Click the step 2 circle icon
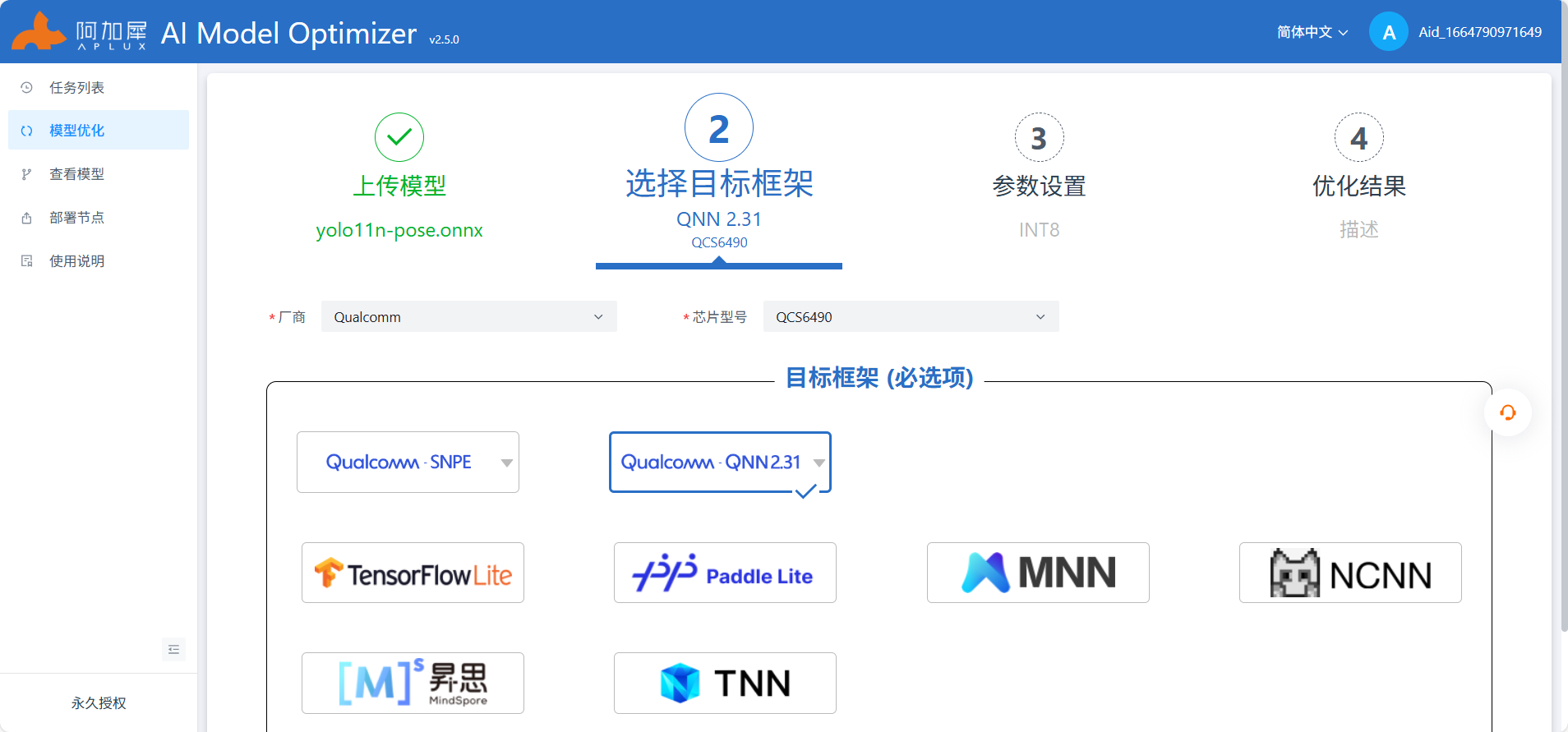This screenshot has height=732, width=1568. (x=719, y=127)
